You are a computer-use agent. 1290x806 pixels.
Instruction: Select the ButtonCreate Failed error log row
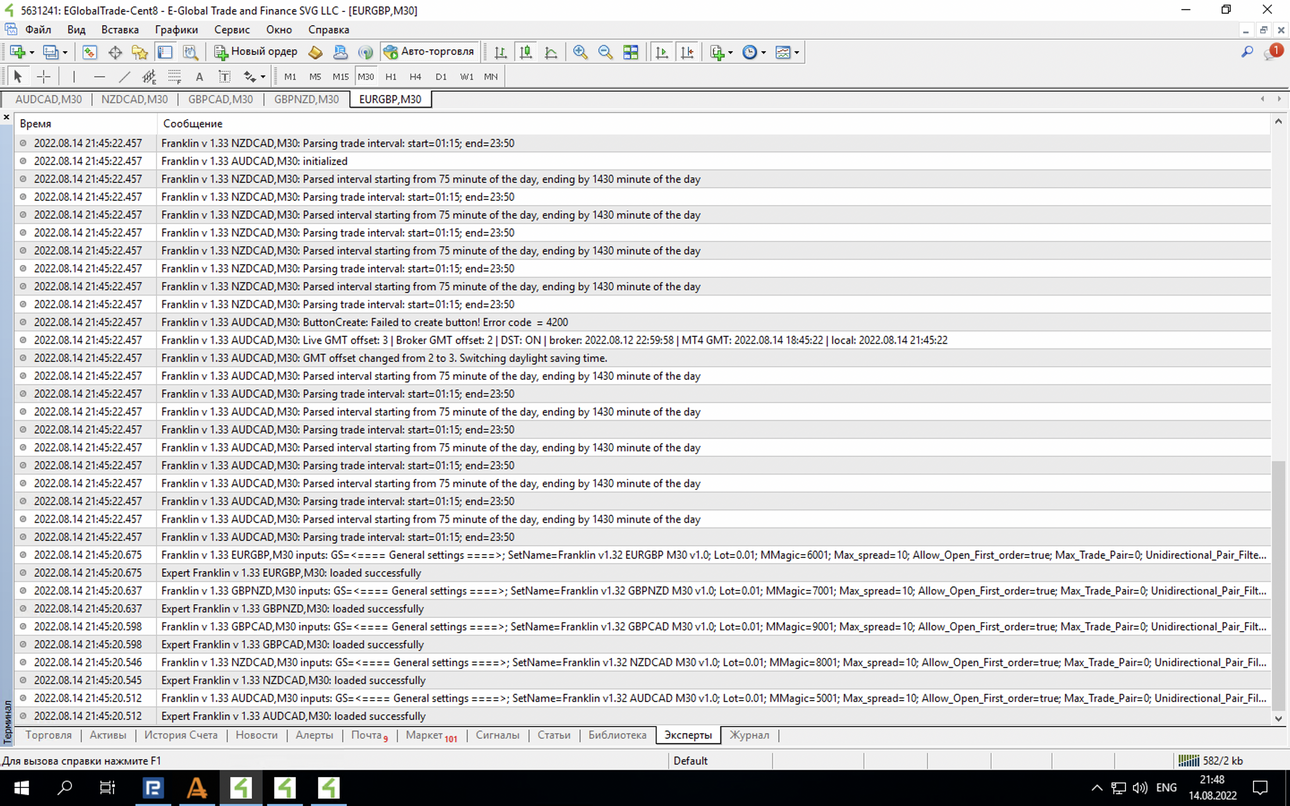click(643, 322)
